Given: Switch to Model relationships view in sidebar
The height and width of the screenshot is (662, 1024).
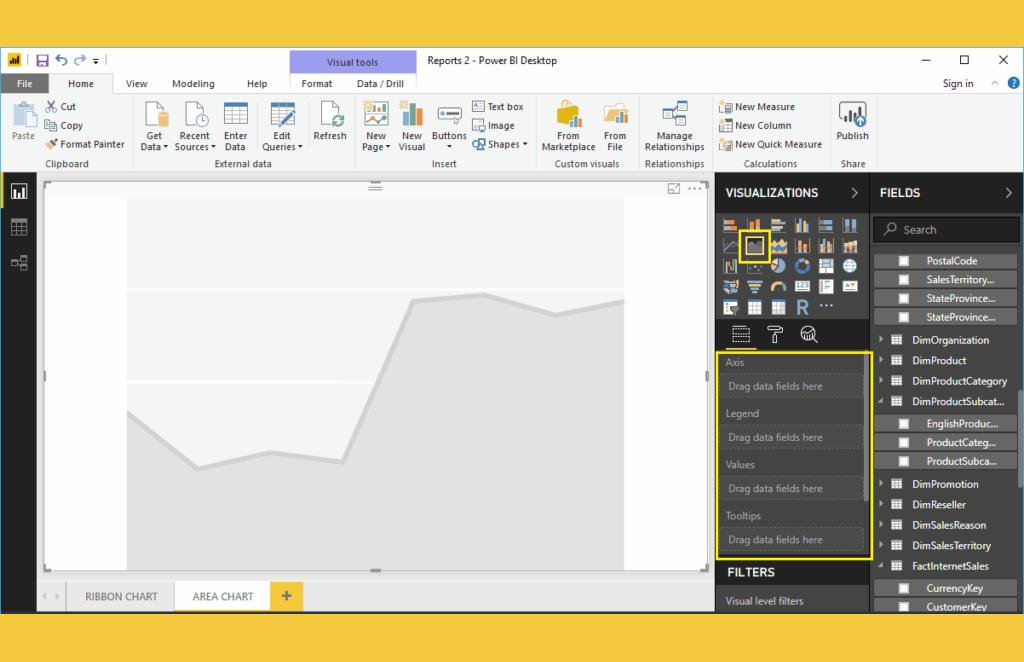Looking at the screenshot, I should 19,262.
